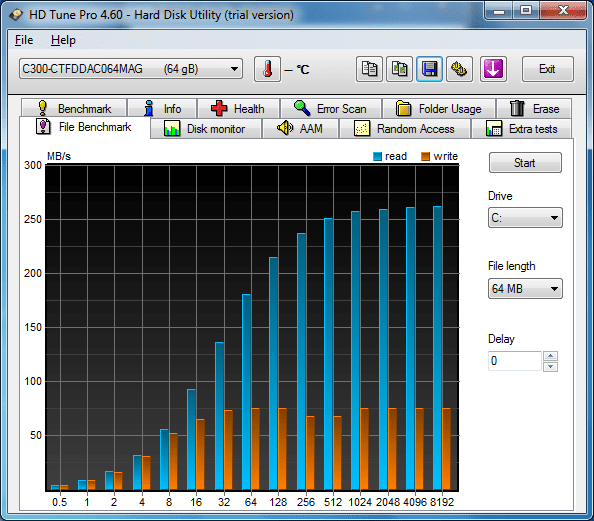The height and width of the screenshot is (521, 594).
Task: Open the Health tab
Action: [x=238, y=108]
